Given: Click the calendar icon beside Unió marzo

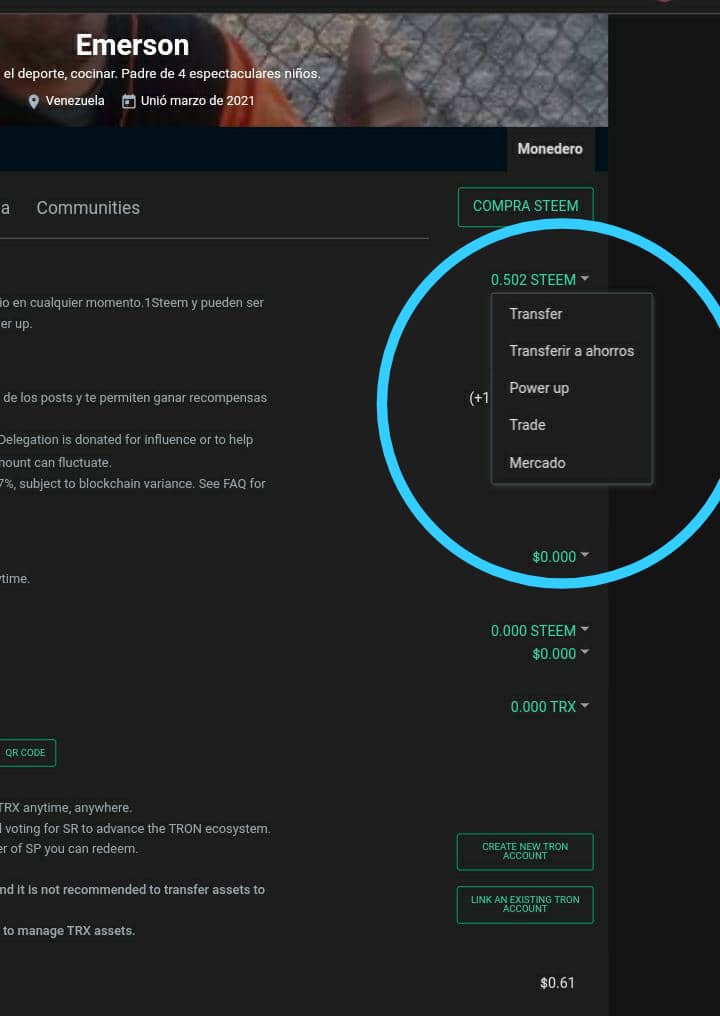Looking at the screenshot, I should click(129, 101).
